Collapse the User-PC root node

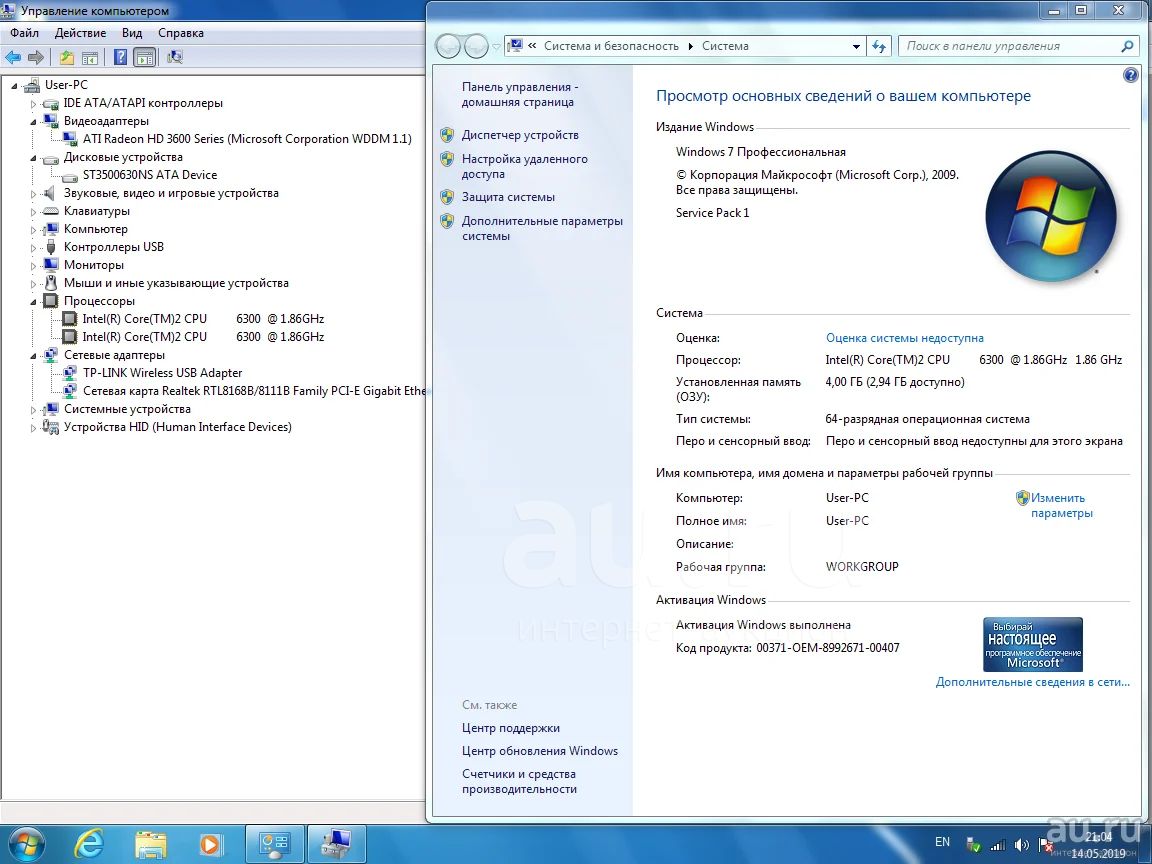(x=14, y=85)
